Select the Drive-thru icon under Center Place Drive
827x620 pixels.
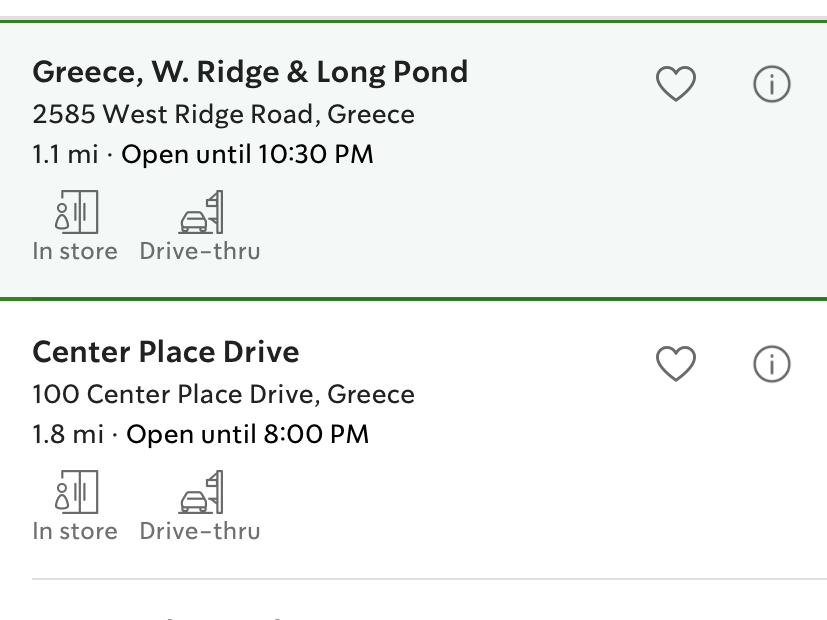[199, 492]
